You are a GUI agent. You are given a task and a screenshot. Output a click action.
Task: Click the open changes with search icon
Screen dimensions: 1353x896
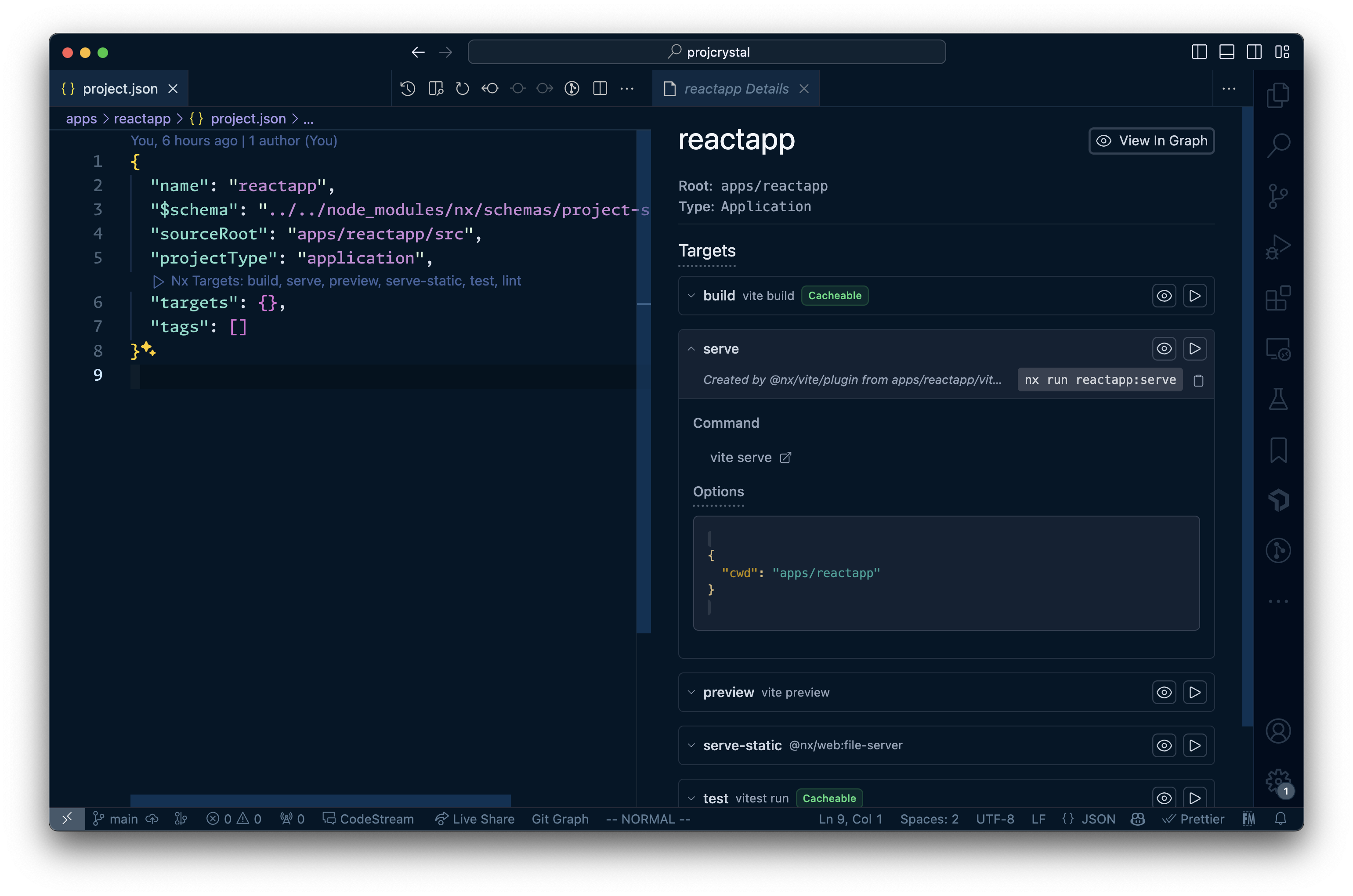pyautogui.click(x=435, y=89)
